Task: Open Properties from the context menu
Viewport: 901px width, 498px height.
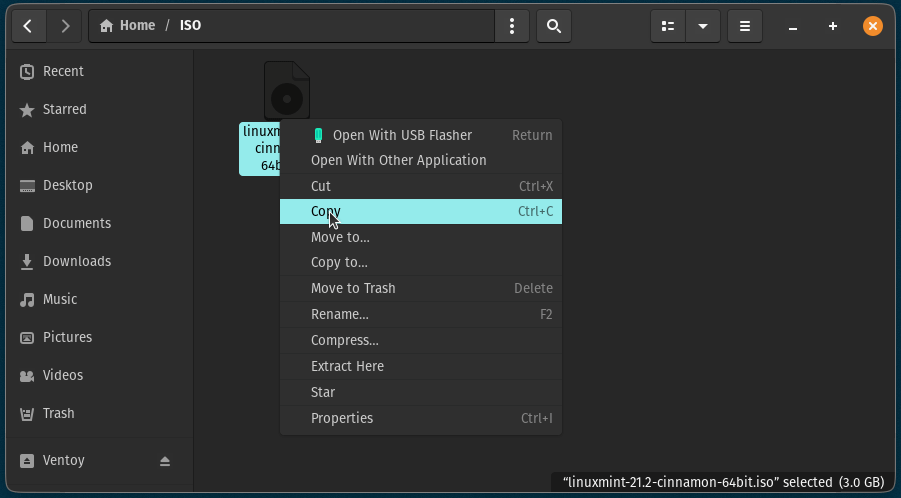Action: tap(341, 418)
